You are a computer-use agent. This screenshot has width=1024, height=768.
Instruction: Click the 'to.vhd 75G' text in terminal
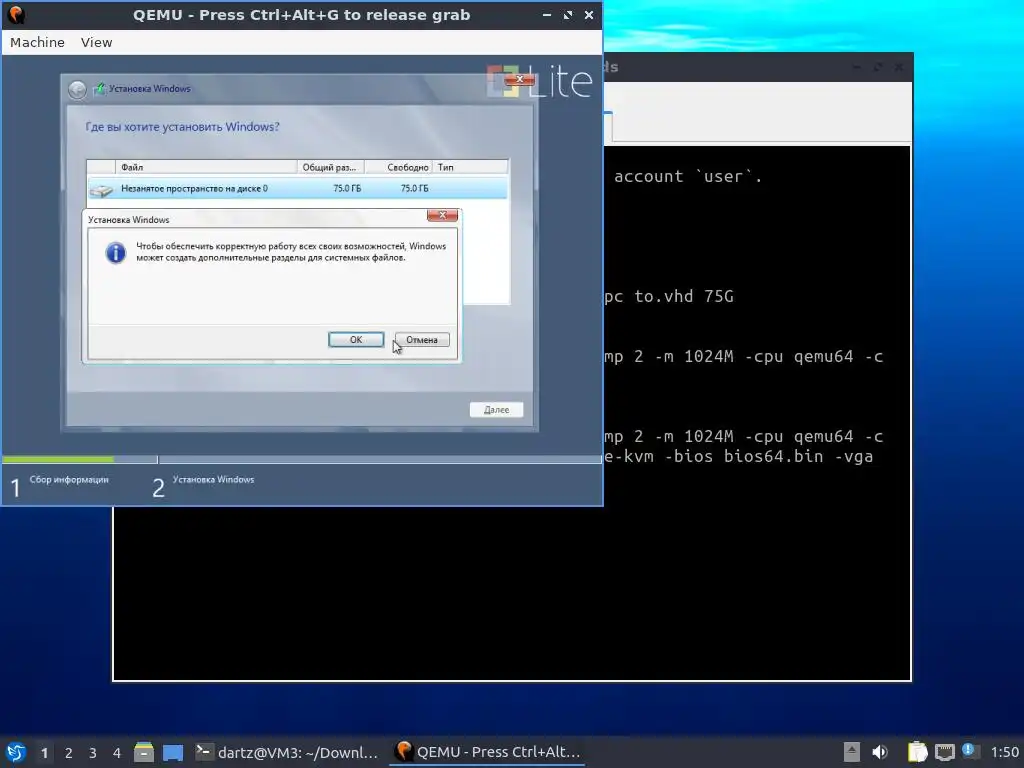pyautogui.click(x=684, y=296)
